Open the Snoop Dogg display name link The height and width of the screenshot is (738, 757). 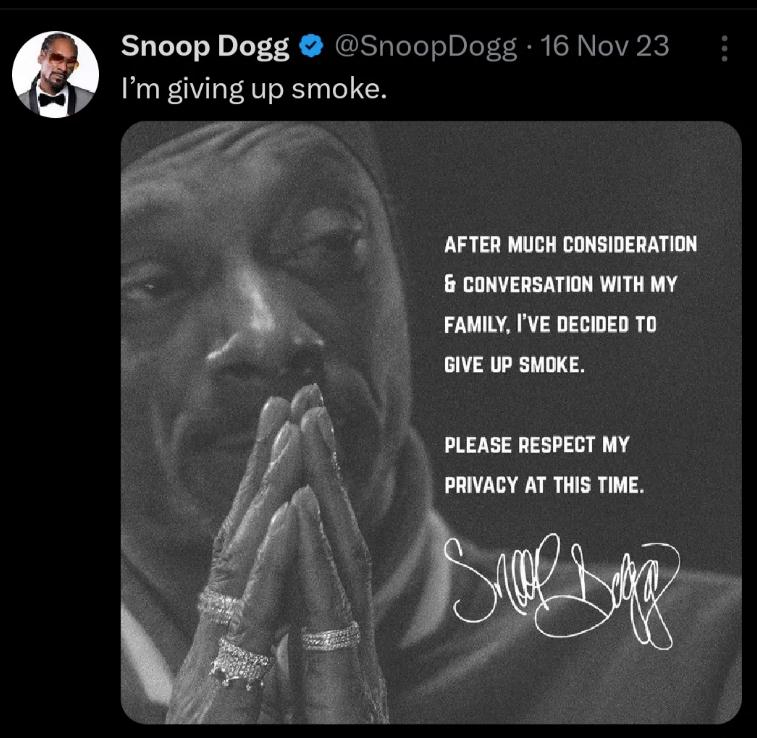click(x=205, y=47)
